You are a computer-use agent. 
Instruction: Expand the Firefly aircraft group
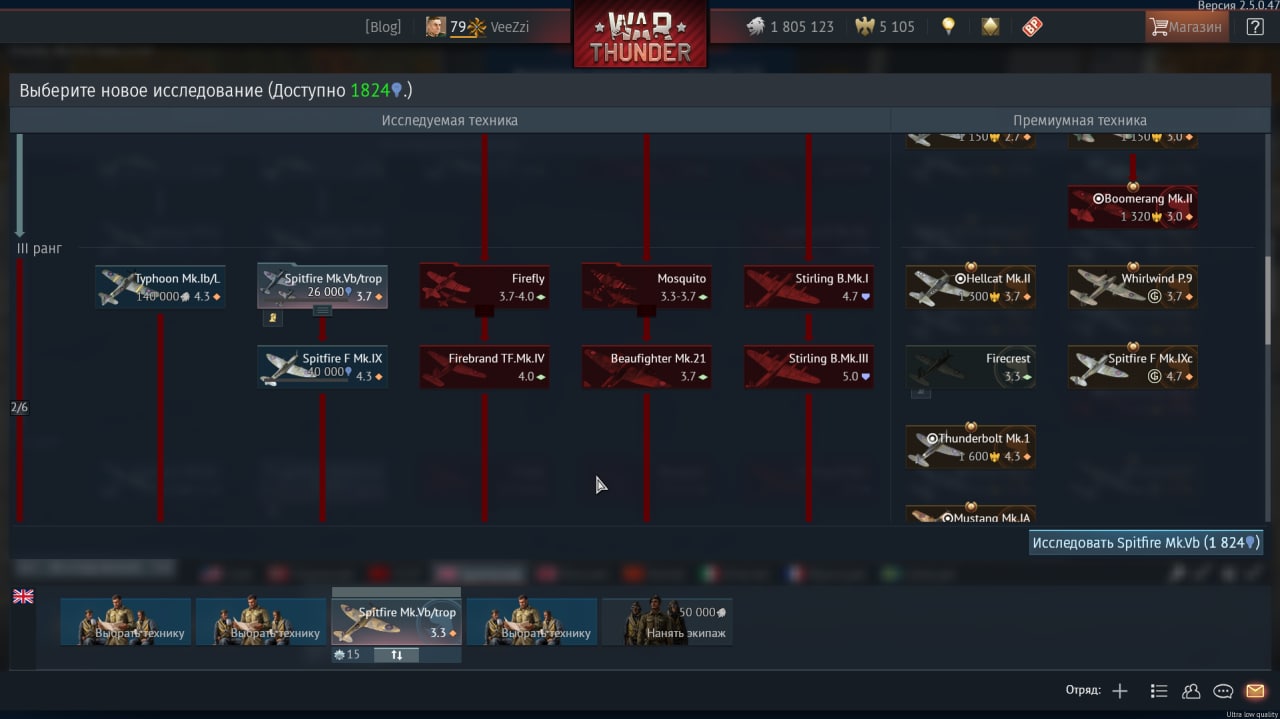click(x=484, y=311)
